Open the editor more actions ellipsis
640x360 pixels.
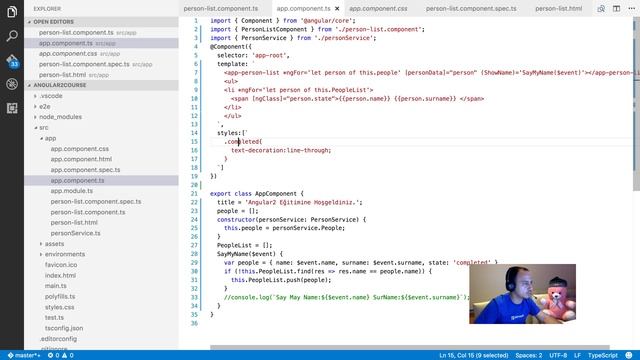tap(631, 9)
